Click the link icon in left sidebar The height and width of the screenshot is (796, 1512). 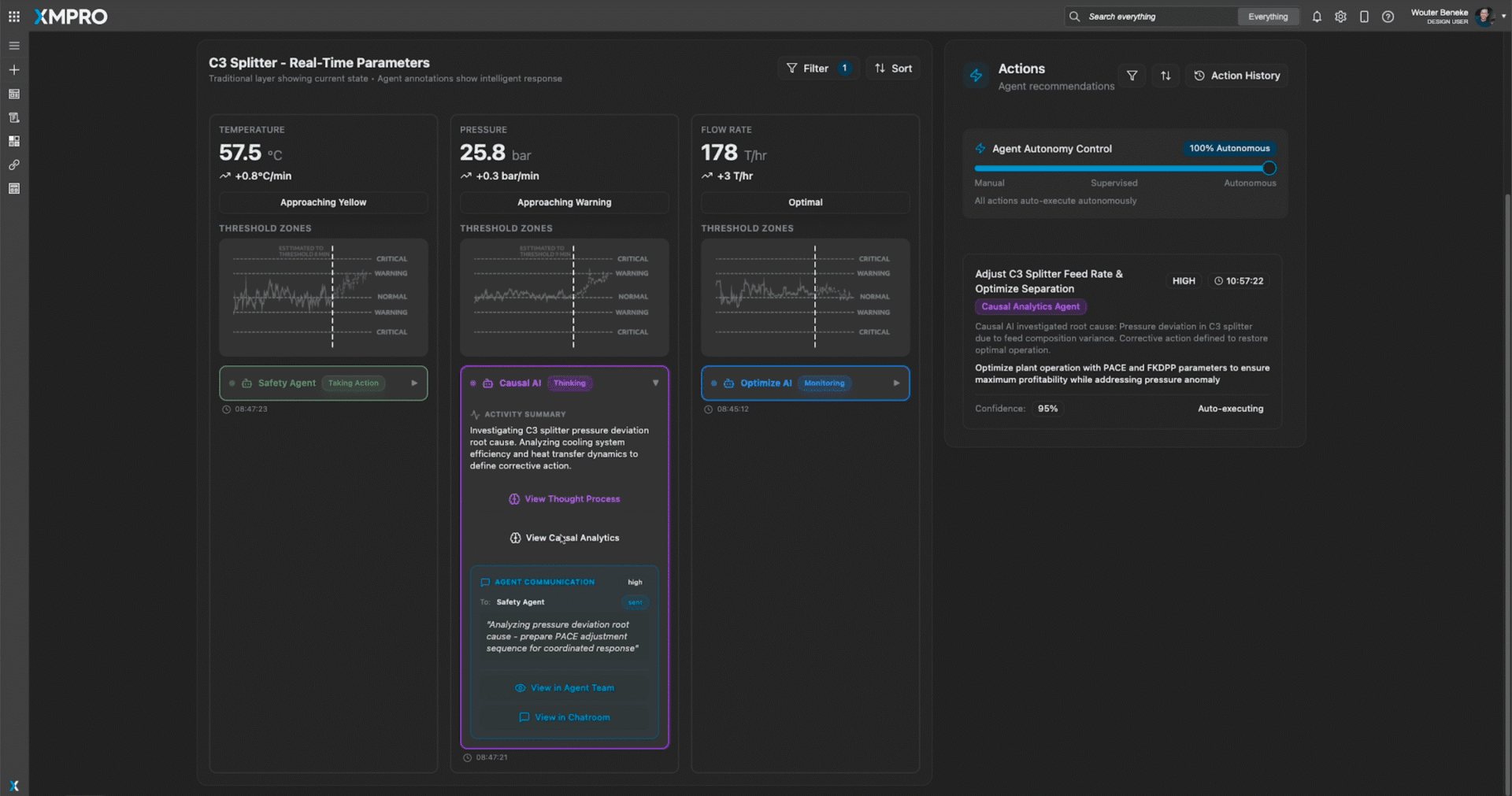coord(14,165)
